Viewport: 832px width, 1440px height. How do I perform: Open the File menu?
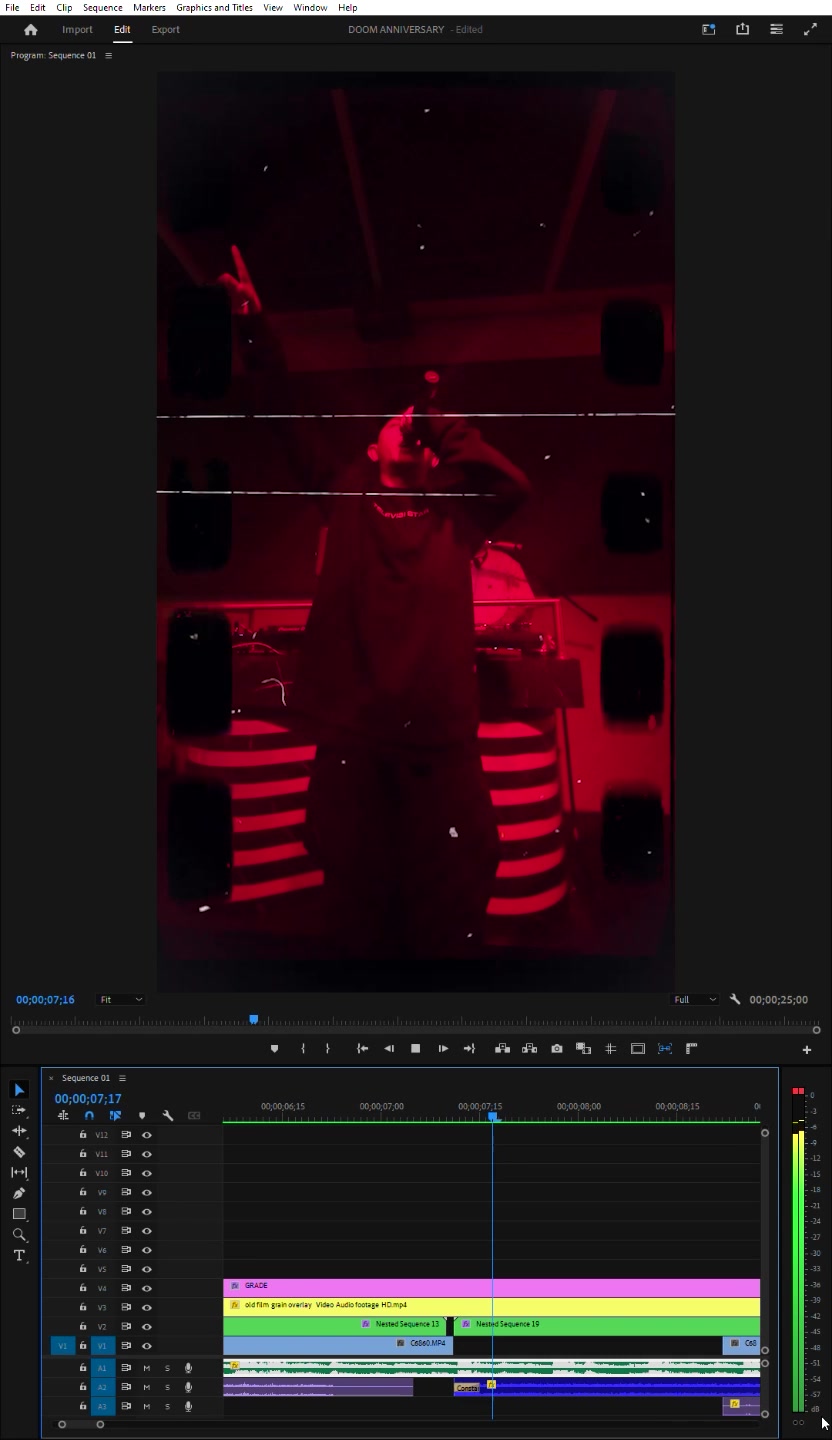click(x=12, y=7)
